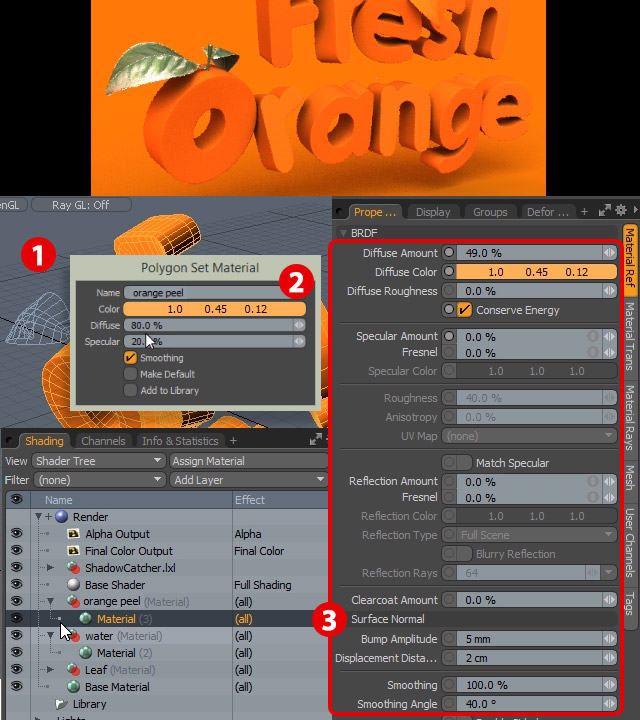Click Smoothing Angle slider arrows

point(610,703)
